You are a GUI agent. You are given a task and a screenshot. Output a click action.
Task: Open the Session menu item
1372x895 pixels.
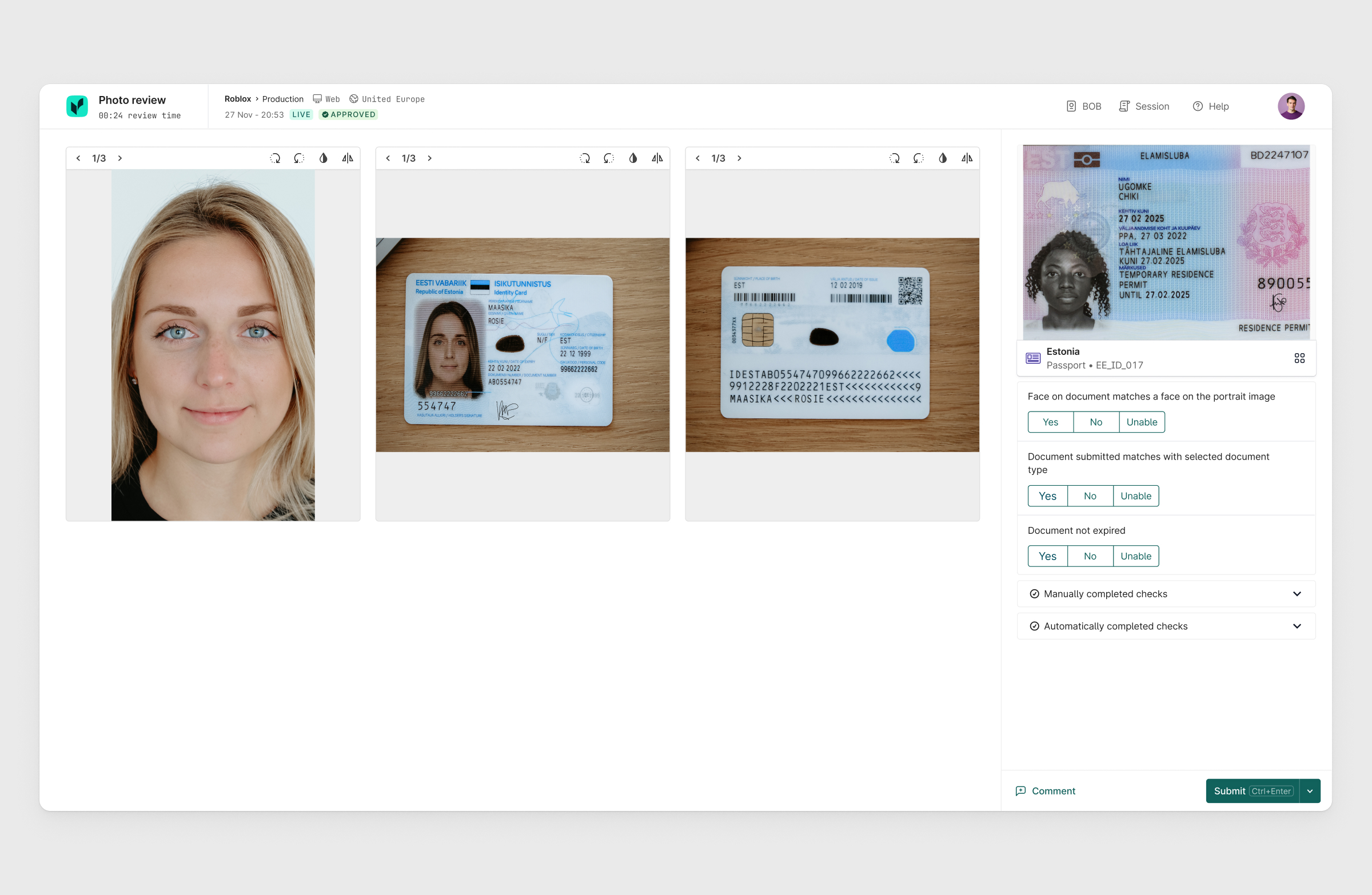coord(1144,106)
